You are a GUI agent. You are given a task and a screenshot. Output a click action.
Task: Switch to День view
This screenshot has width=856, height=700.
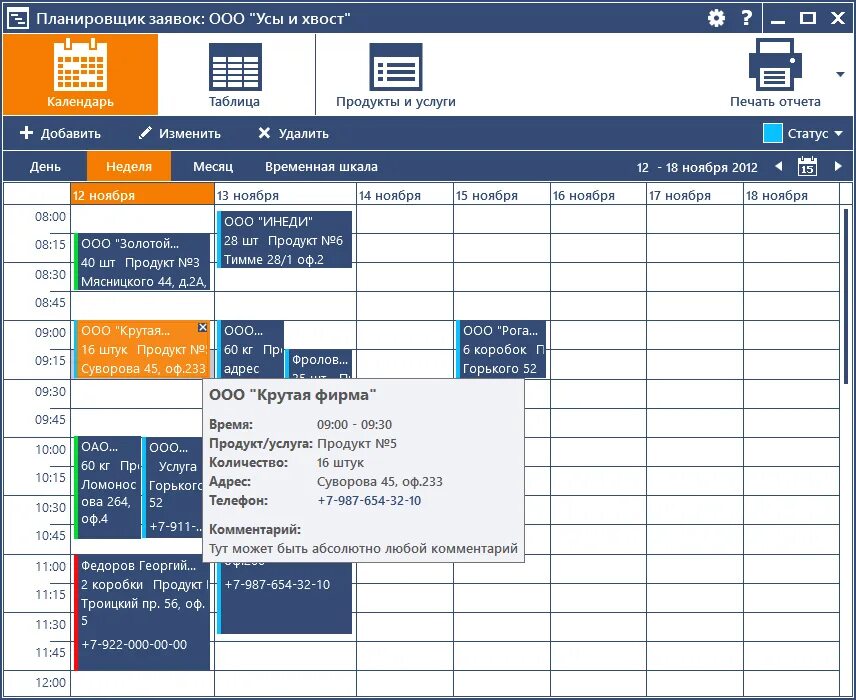click(45, 167)
